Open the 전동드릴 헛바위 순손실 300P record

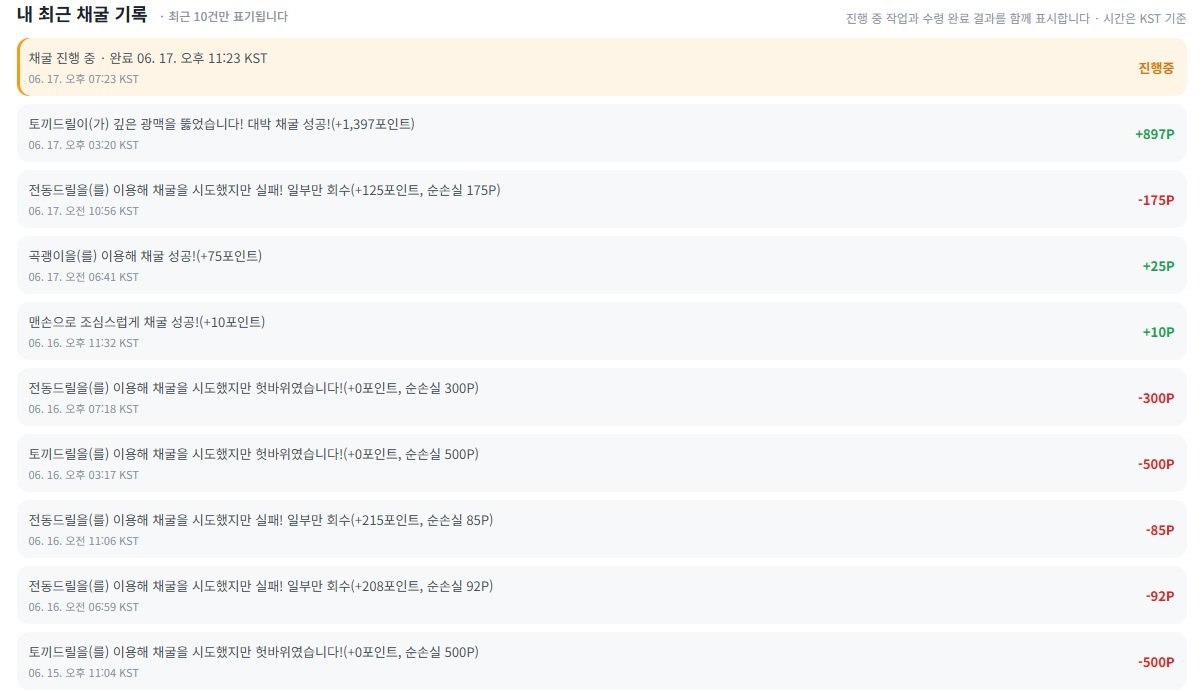tap(601, 397)
